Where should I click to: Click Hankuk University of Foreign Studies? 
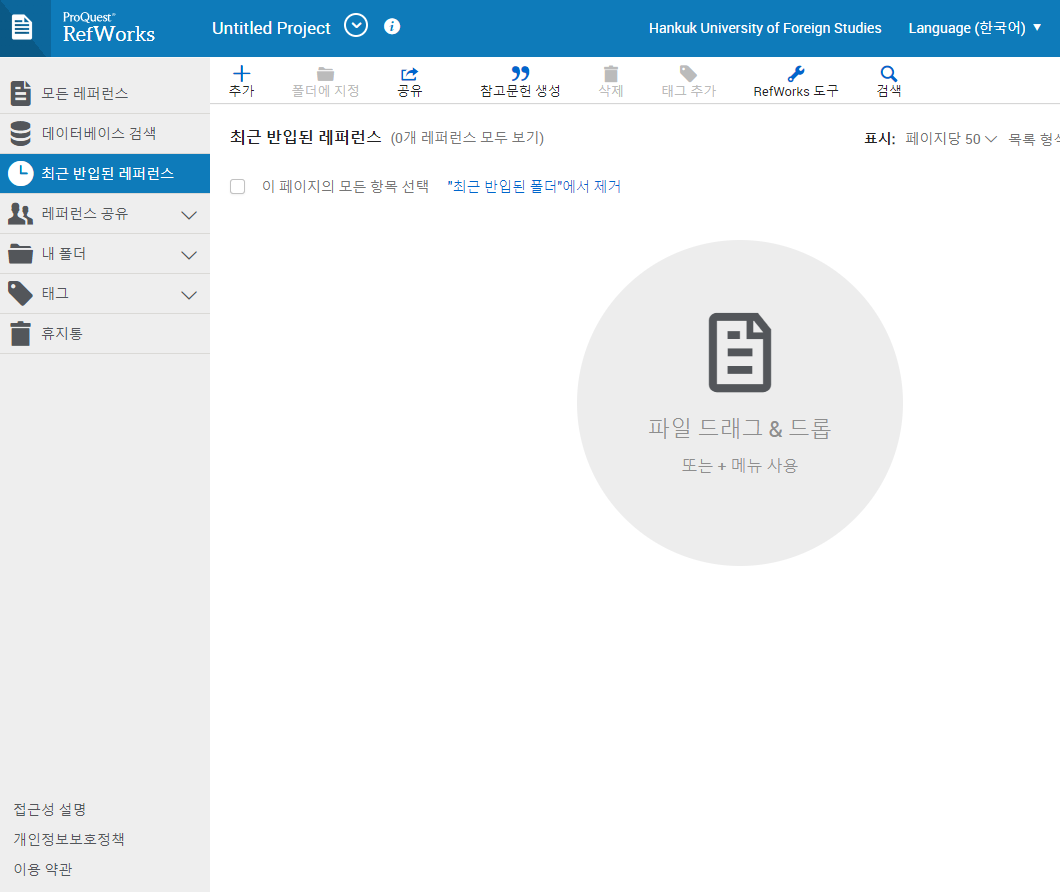tap(765, 28)
